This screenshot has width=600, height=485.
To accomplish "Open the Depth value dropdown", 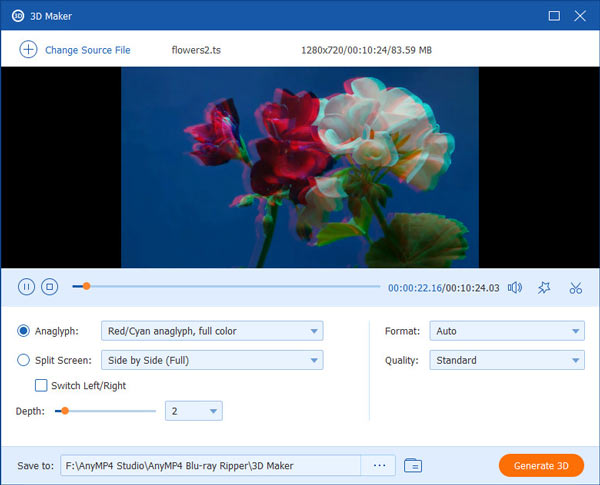I will pos(194,411).
